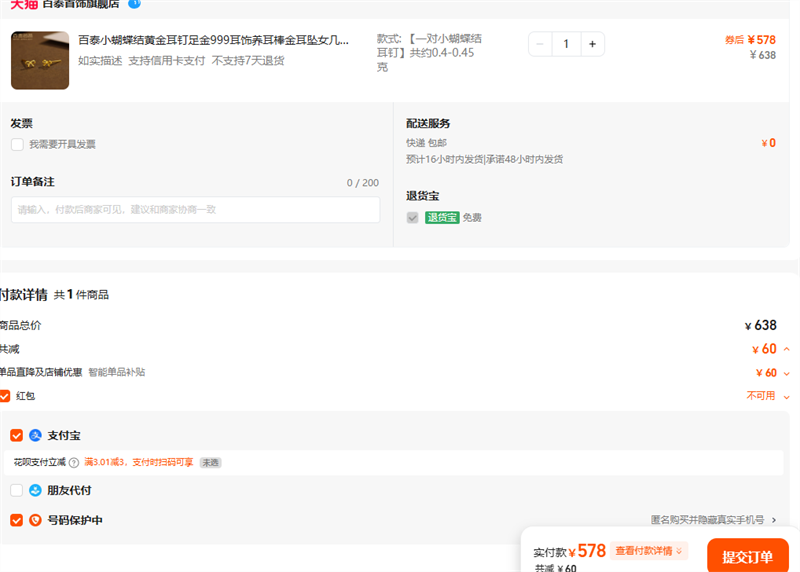Viewport: 800px width, 572px height.
Task: Click the 花呗支付立减 question mark icon
Action: click(x=74, y=463)
